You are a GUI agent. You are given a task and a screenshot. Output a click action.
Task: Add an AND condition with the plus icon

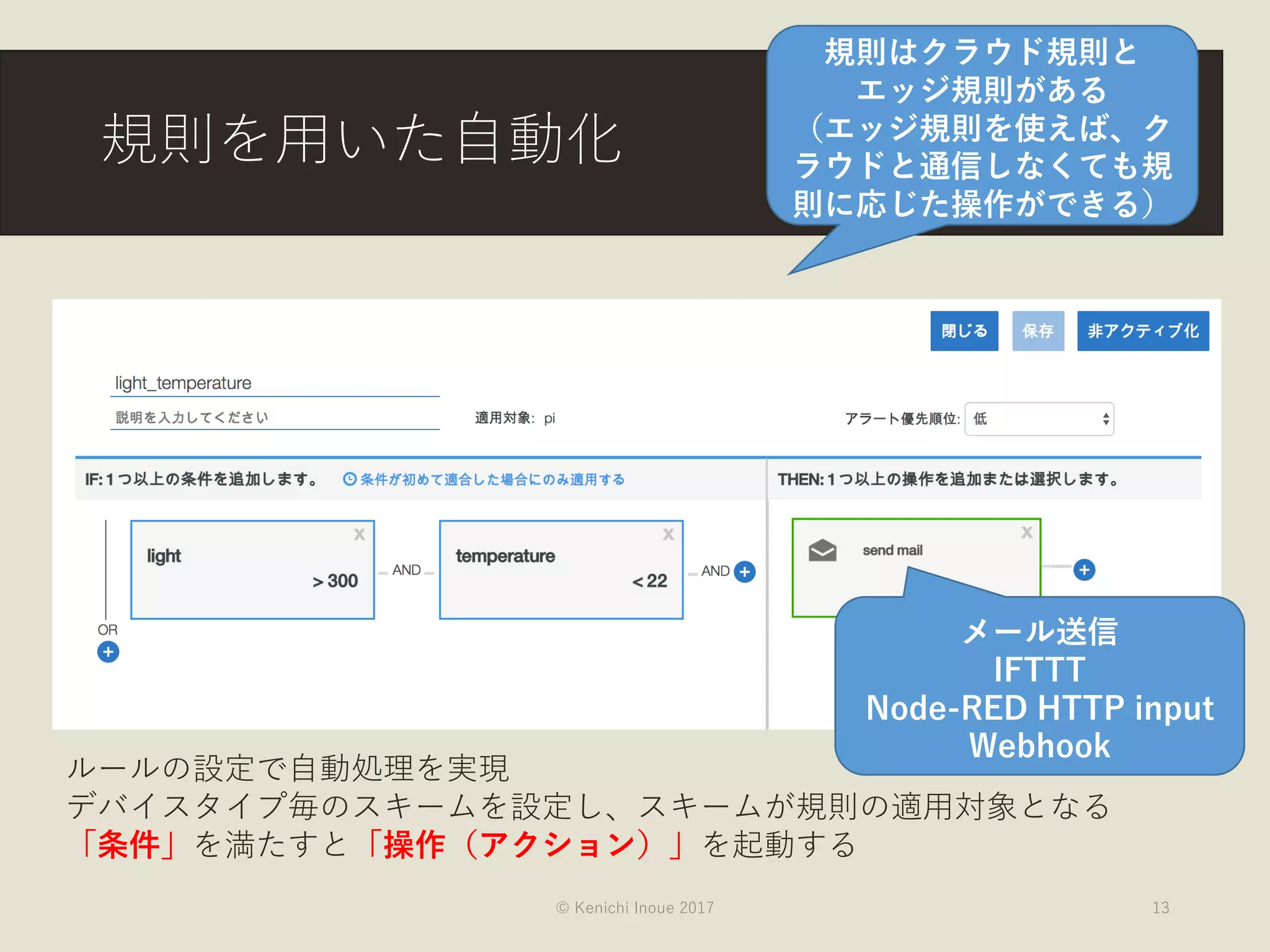tap(745, 571)
